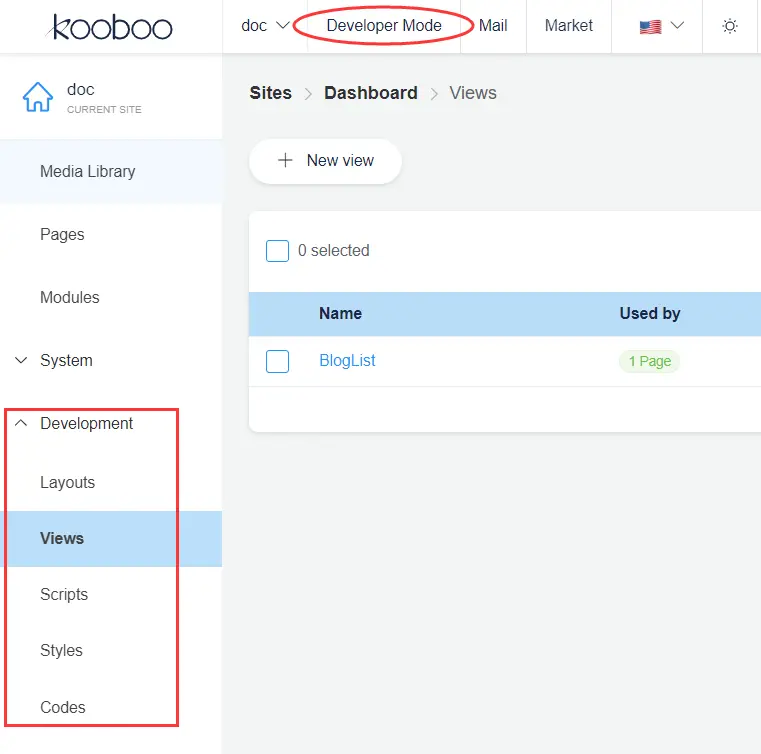The image size is (761, 754).
Task: Click the home icon for current site
Action: 38,97
